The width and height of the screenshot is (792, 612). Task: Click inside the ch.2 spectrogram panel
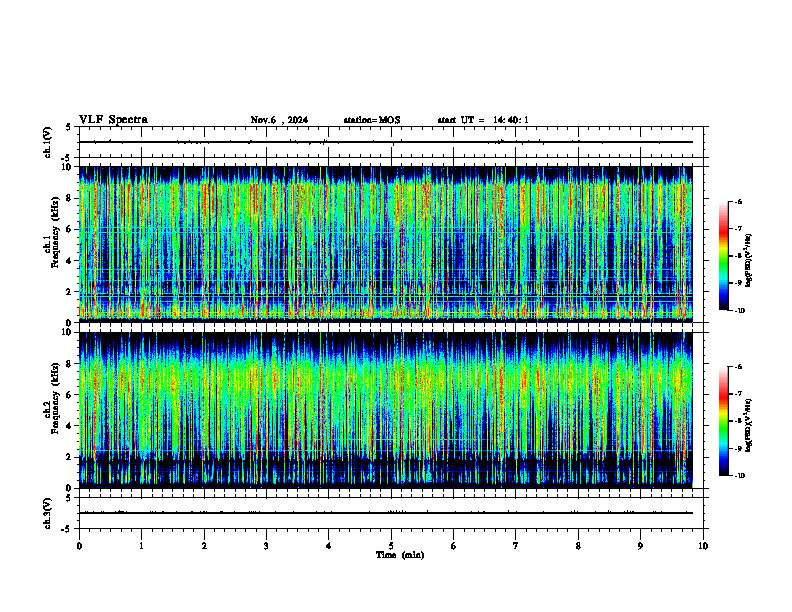click(x=386, y=410)
